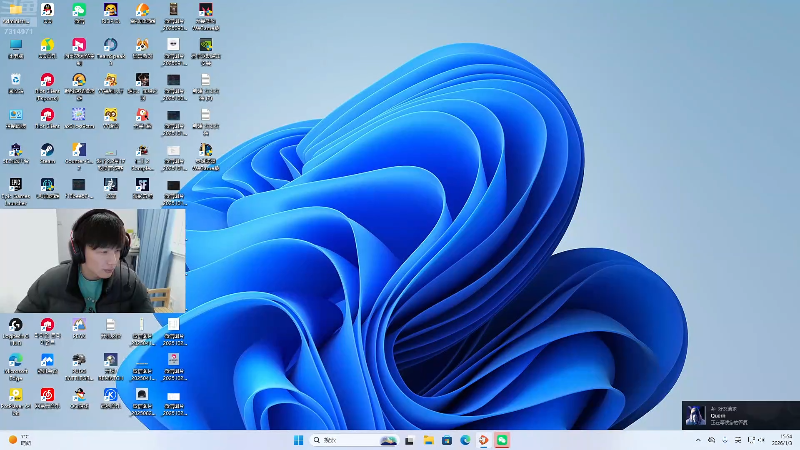Open the weather widget on the taskbar
This screenshot has height=450, width=800.
point(20,440)
